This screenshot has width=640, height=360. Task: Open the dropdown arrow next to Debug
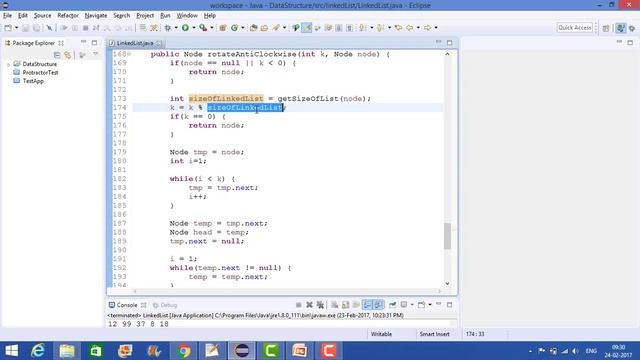pos(176,28)
